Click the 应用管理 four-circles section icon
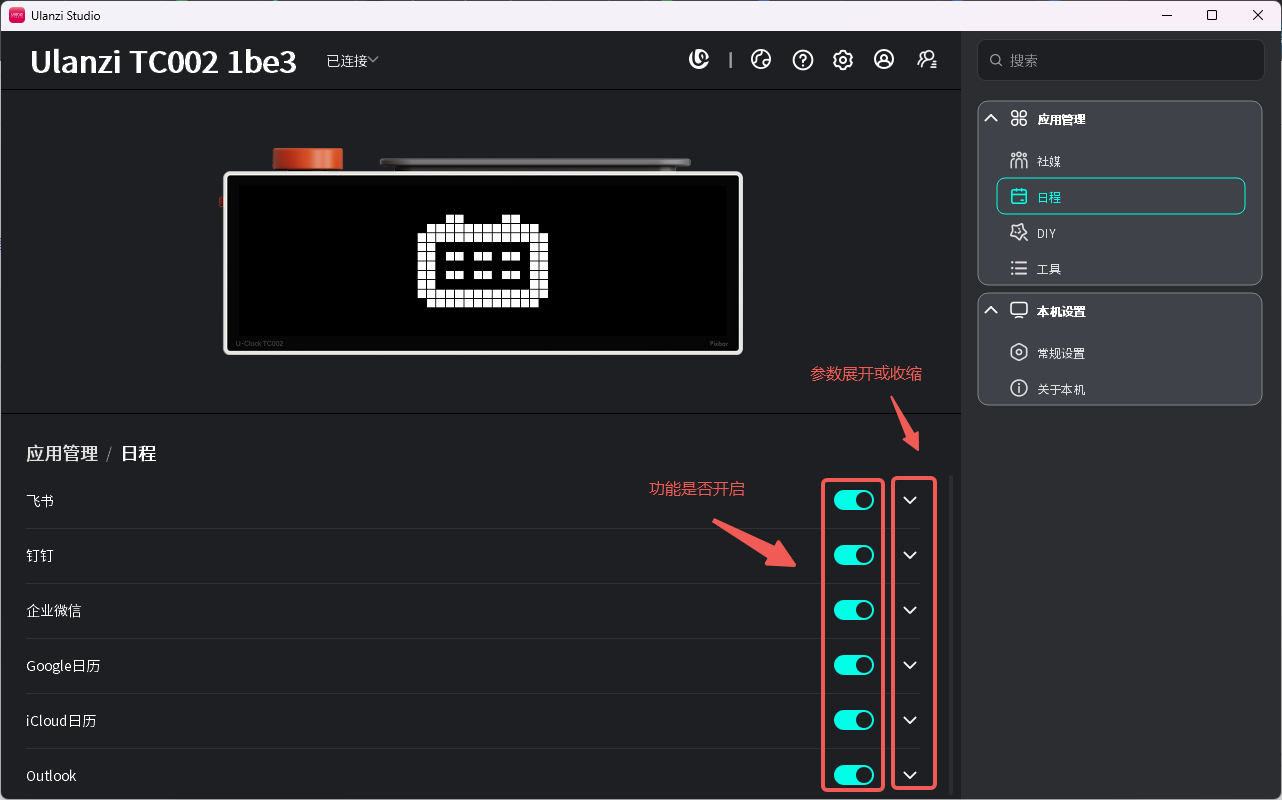 tap(1019, 118)
